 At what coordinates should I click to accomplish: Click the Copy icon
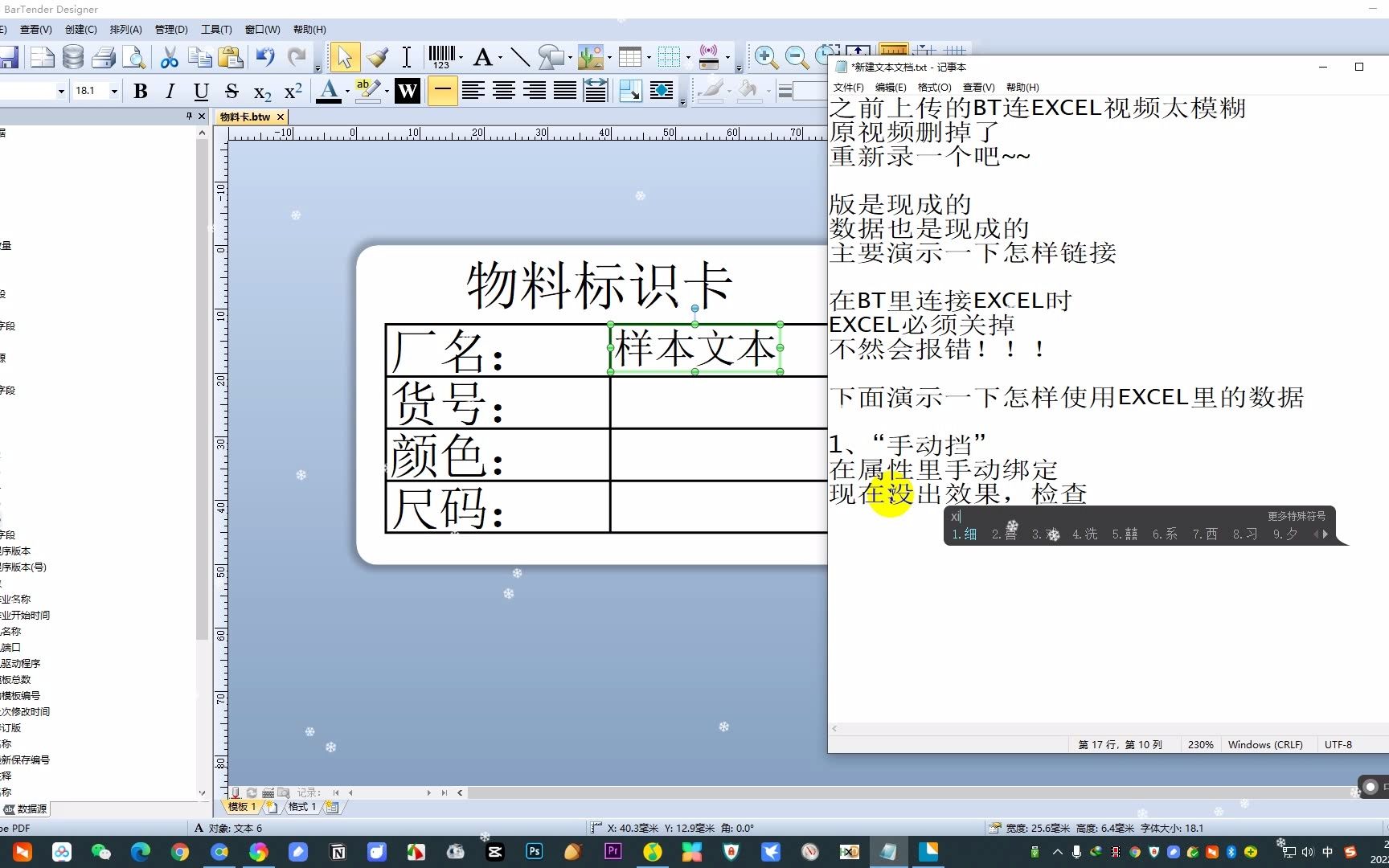click(x=199, y=57)
